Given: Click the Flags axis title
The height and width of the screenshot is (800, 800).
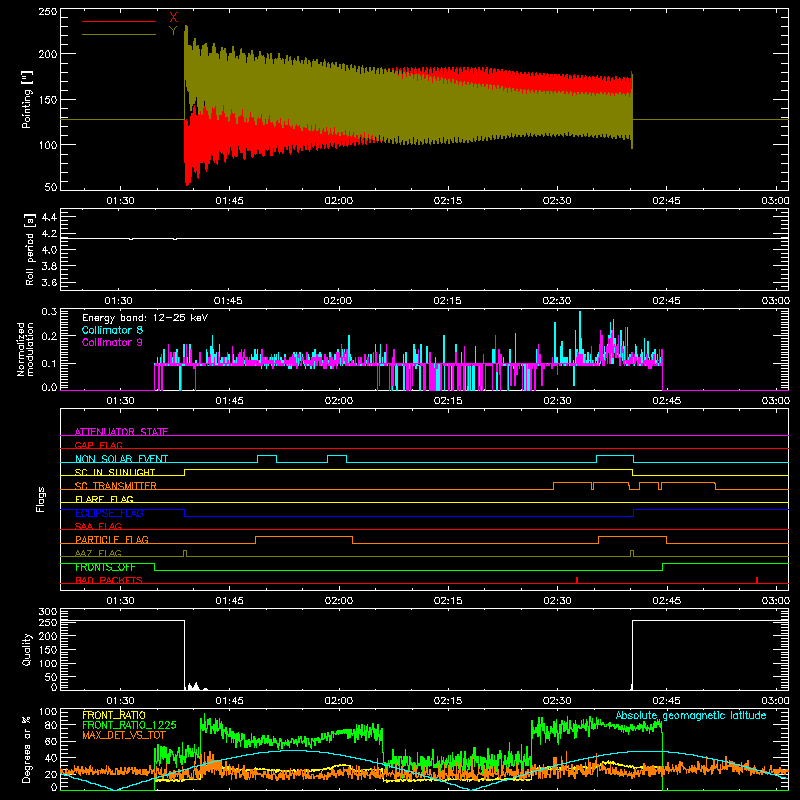Looking at the screenshot, I should coord(41,499).
